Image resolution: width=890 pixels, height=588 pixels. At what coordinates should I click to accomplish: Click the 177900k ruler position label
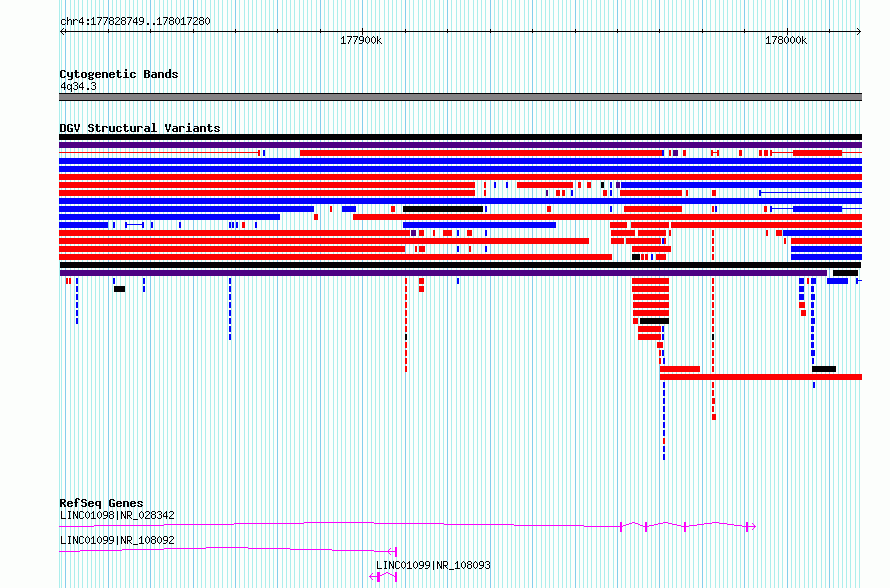(x=361, y=40)
